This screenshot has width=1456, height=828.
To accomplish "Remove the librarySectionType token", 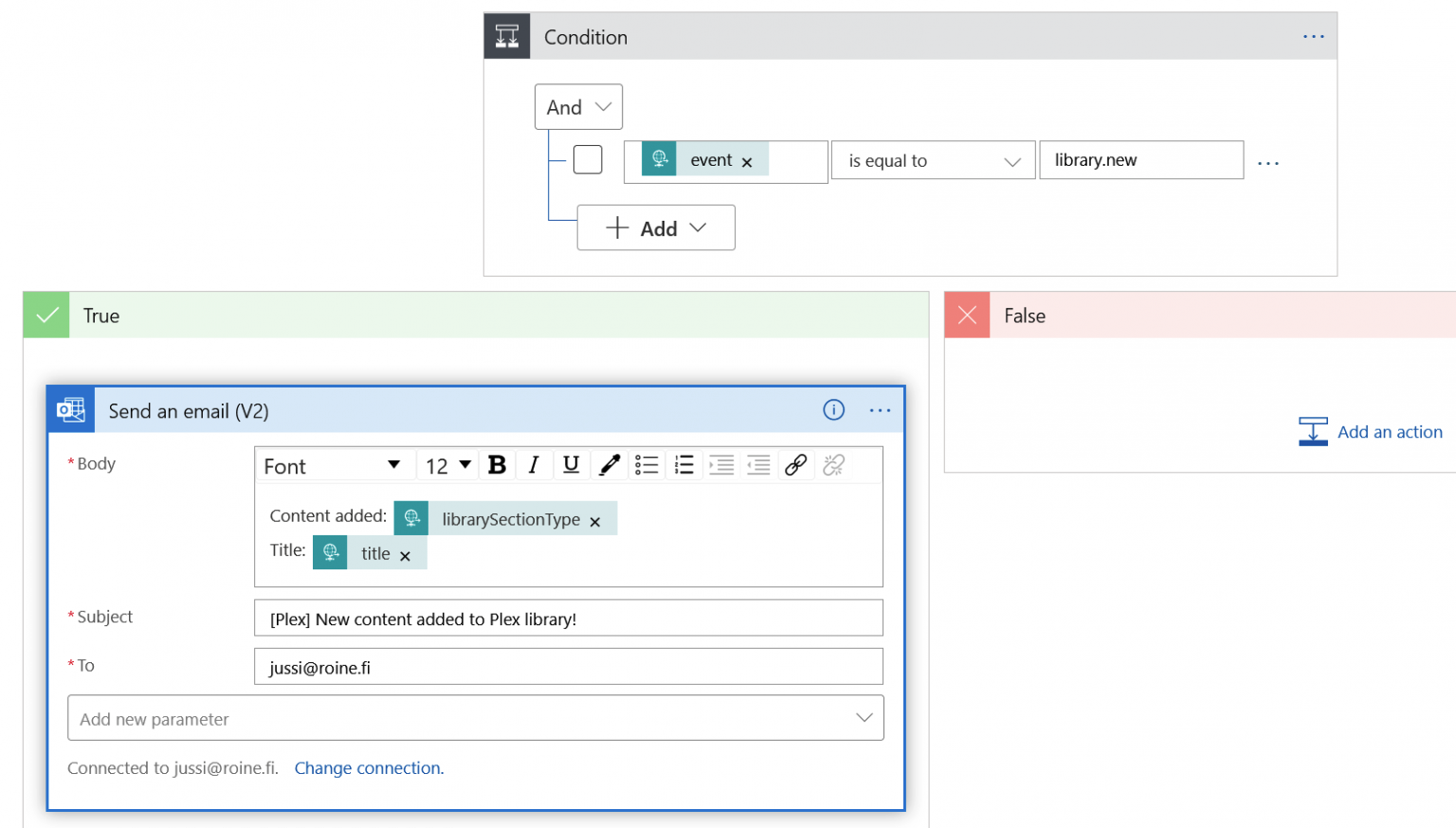I will click(x=595, y=522).
